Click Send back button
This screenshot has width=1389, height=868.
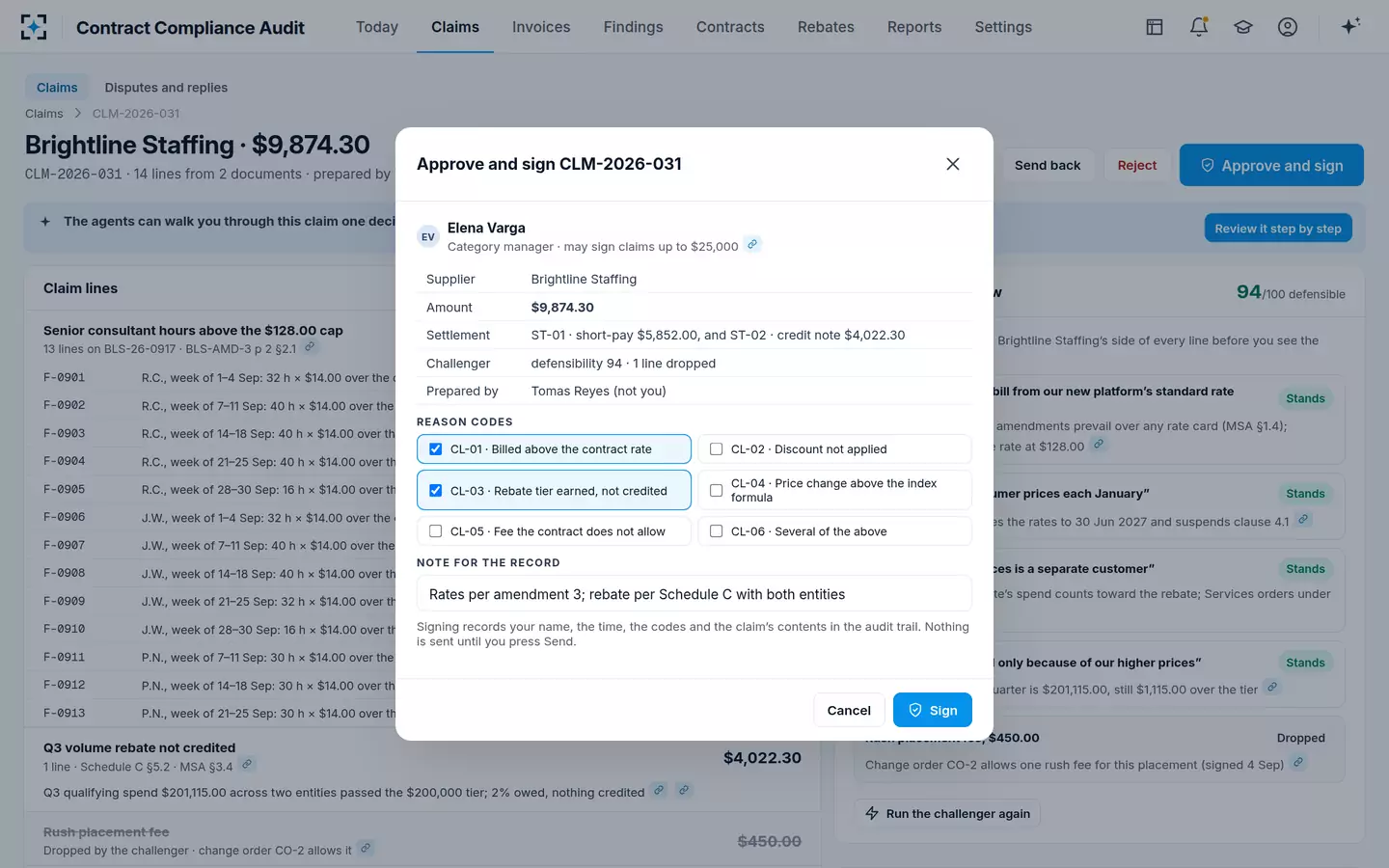[x=1048, y=166]
